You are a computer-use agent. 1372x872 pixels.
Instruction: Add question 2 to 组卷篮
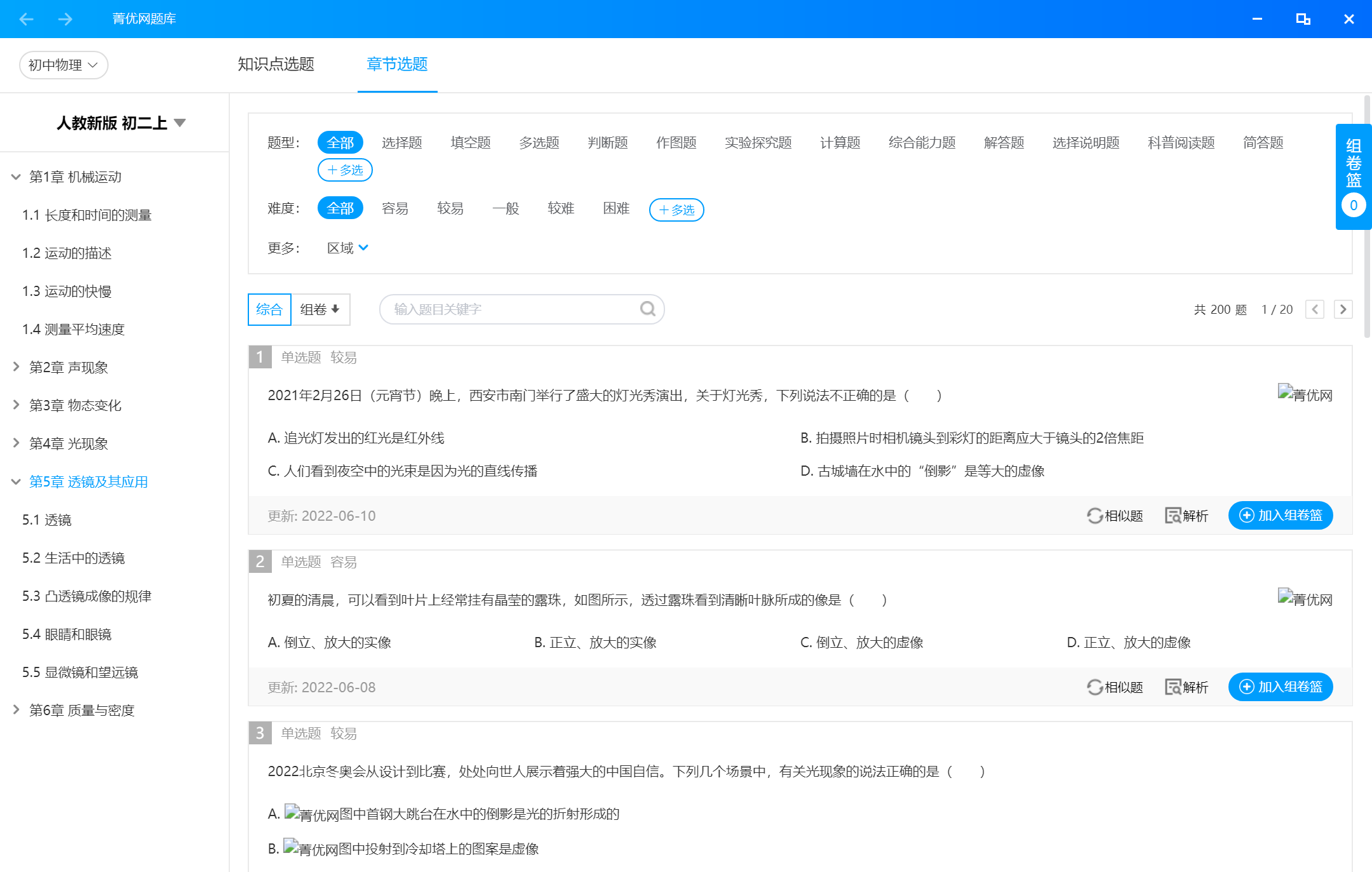[x=1281, y=687]
